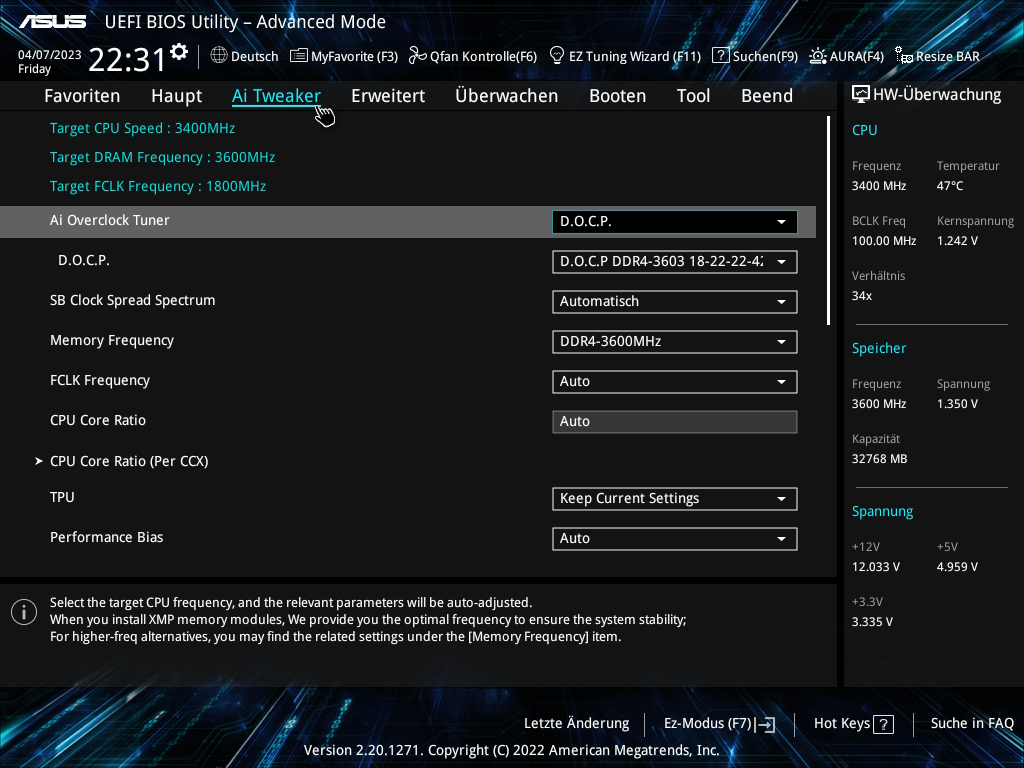Click the Performance Bias label
This screenshot has height=768, width=1024.
106,537
